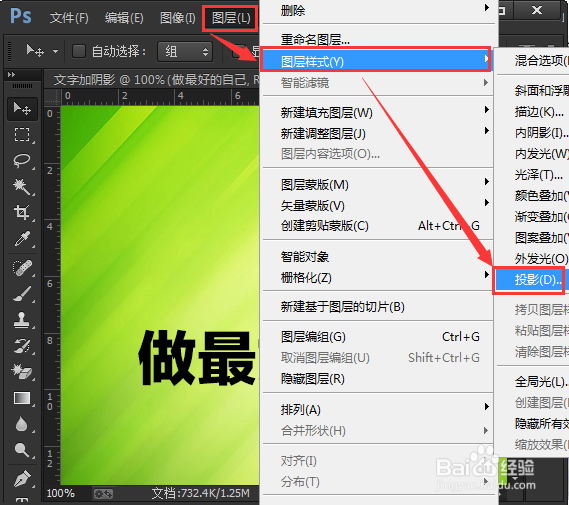The width and height of the screenshot is (569, 505).
Task: Select the Lasso tool
Action: click(22, 160)
